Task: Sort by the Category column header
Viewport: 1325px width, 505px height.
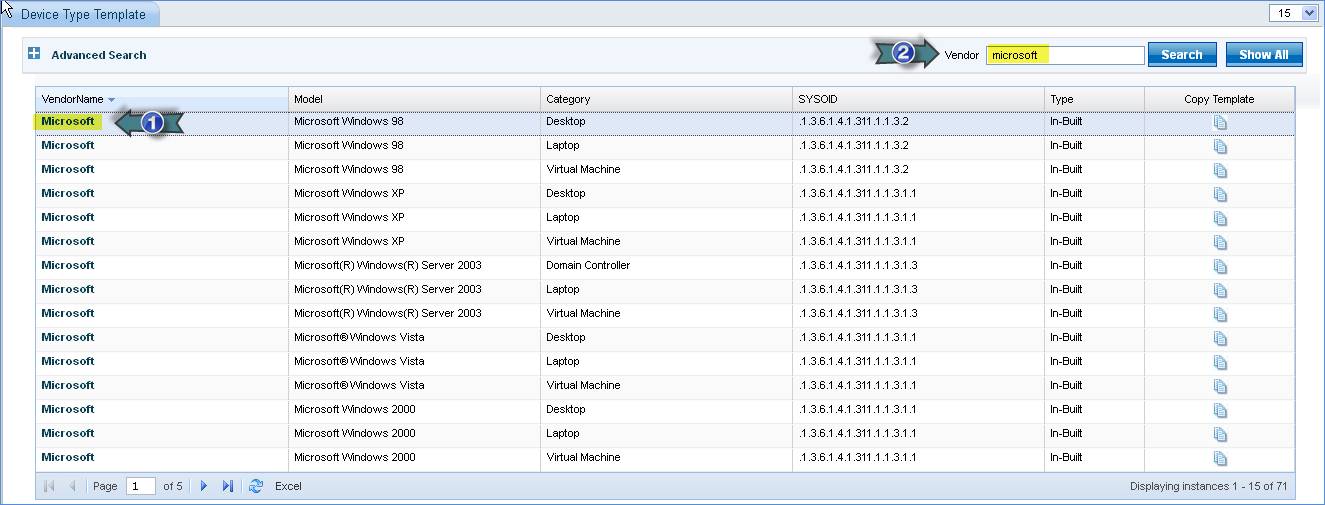Action: [x=666, y=99]
